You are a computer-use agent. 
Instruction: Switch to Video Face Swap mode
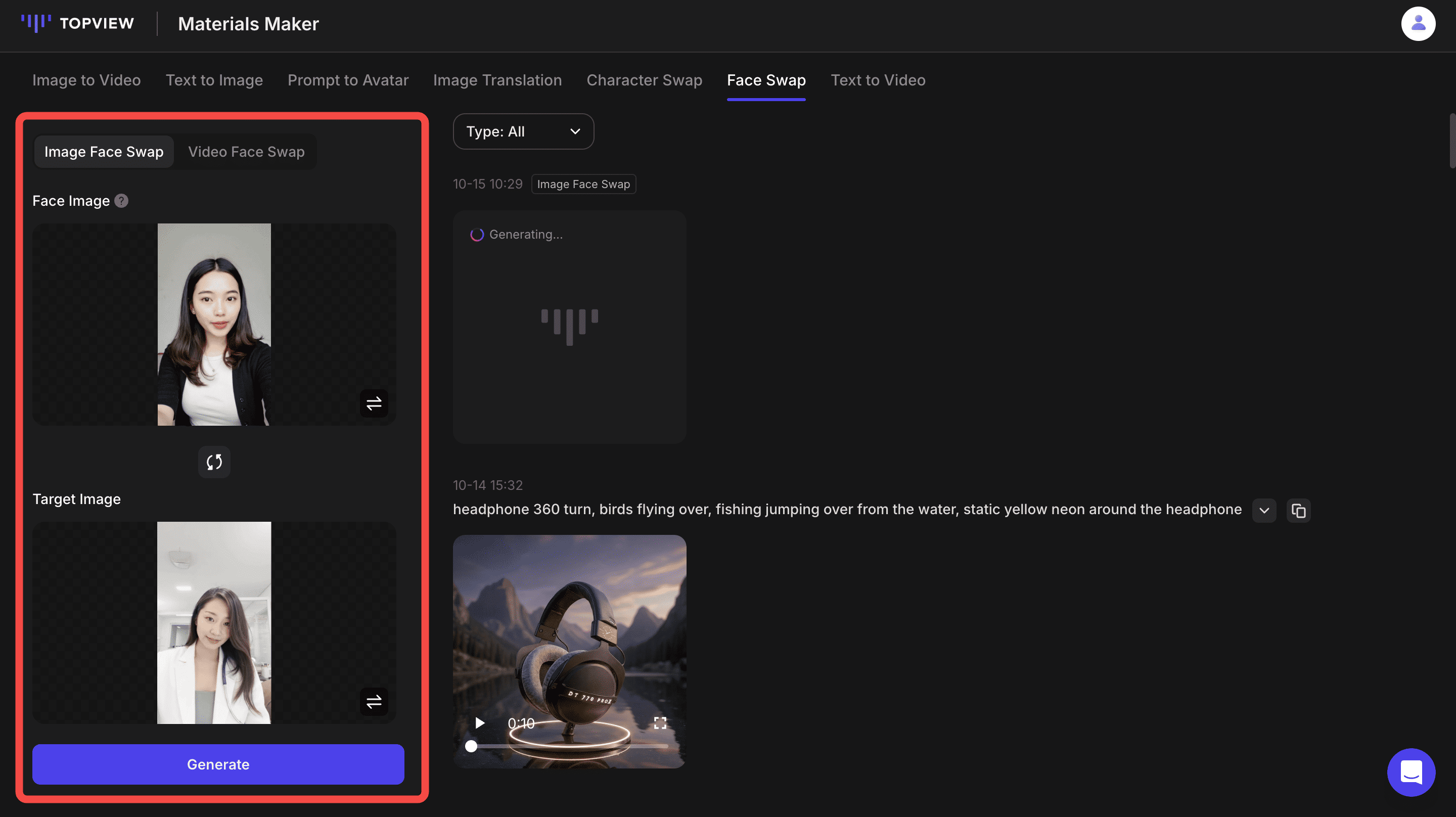(x=246, y=152)
